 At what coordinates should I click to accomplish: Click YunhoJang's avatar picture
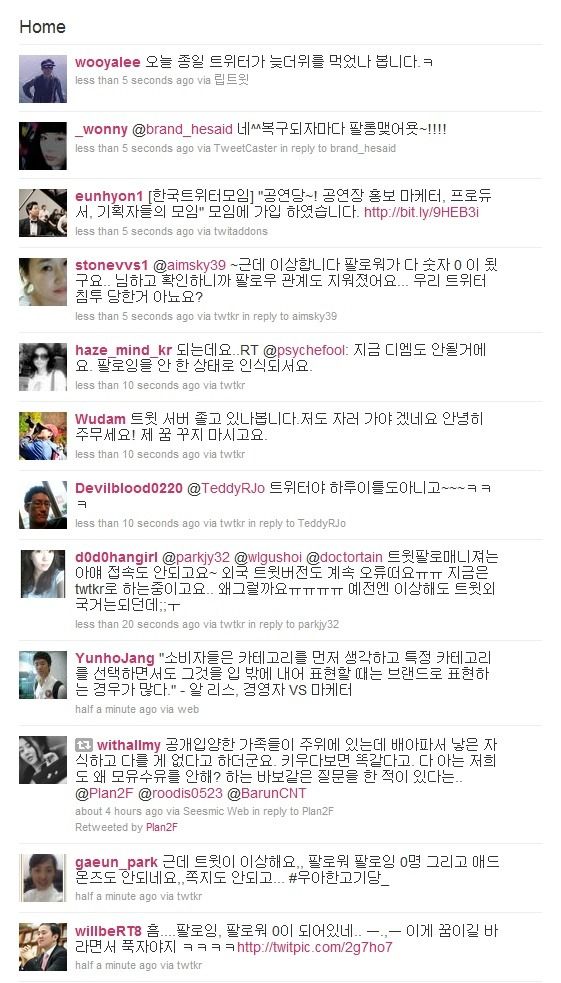[43, 675]
